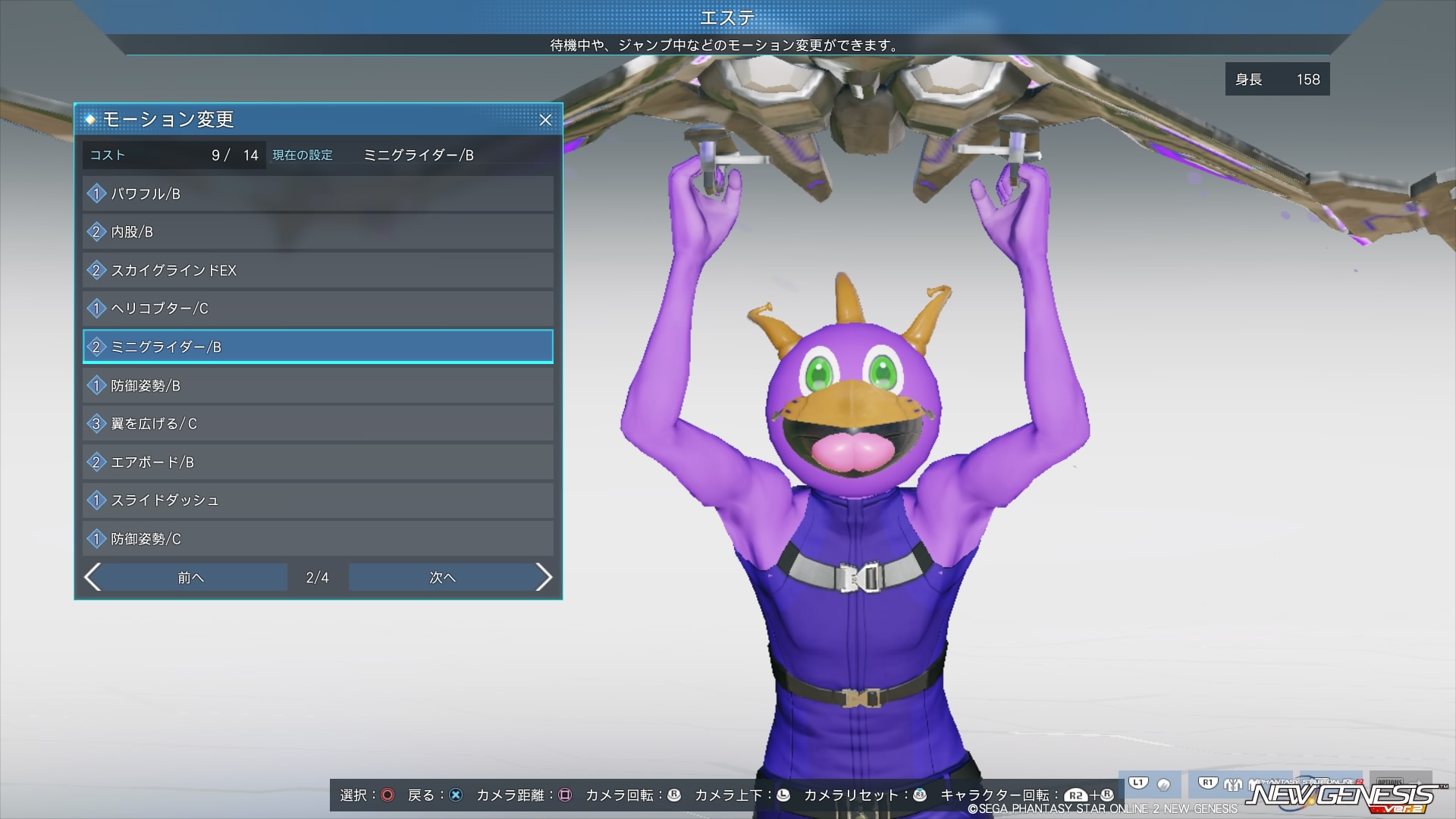Viewport: 1456px width, 819px height.
Task: Click the R2 キャラクター回転 icon
Action: 1075,795
